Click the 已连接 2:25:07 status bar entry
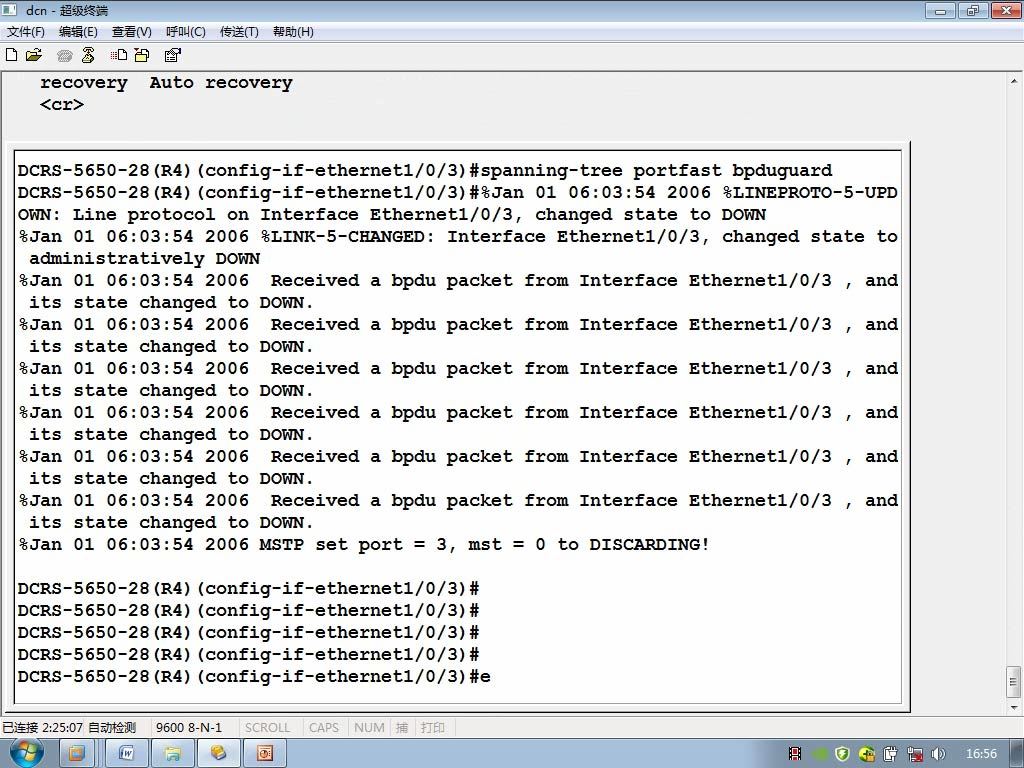This screenshot has height=768, width=1024. (x=42, y=728)
